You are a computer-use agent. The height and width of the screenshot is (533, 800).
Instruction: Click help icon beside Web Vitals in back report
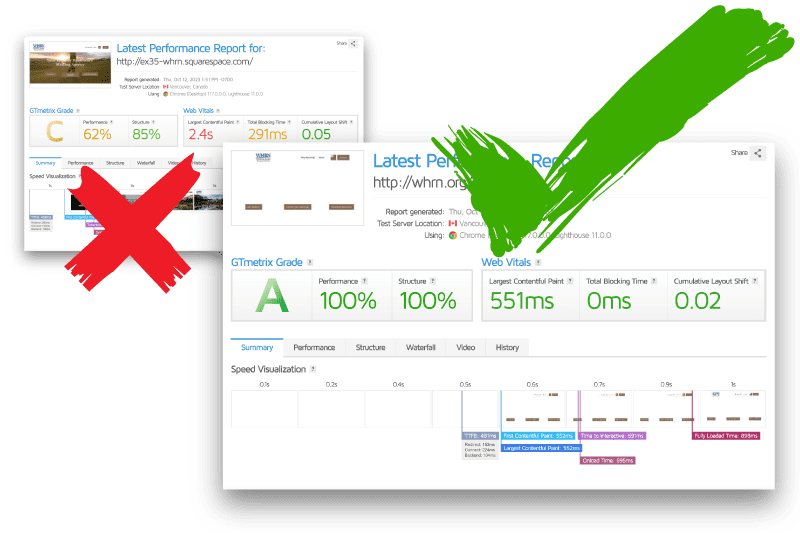coord(218,111)
